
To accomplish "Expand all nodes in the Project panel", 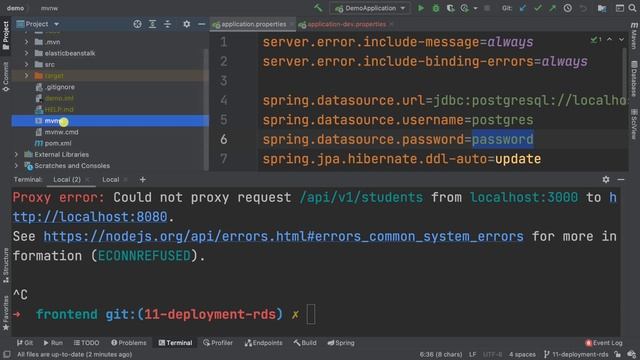I will tap(153, 24).
